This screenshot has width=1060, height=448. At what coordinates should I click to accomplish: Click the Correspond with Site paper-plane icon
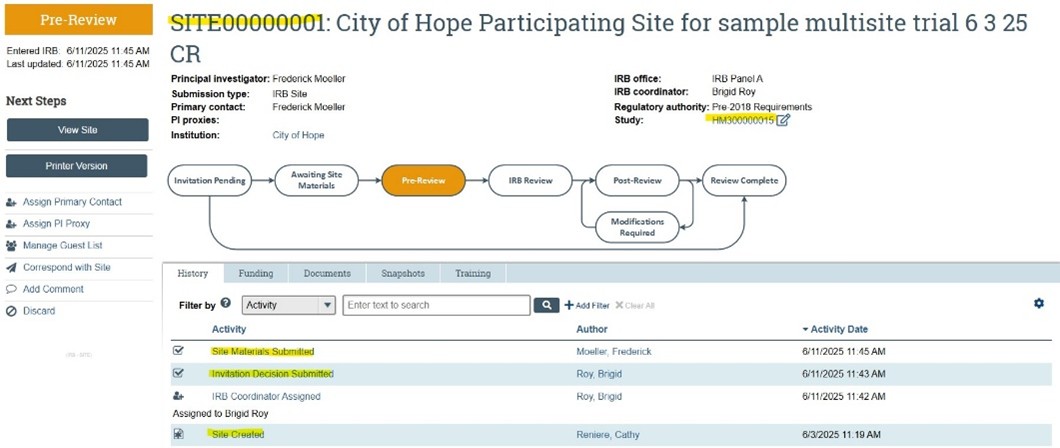(x=12, y=268)
